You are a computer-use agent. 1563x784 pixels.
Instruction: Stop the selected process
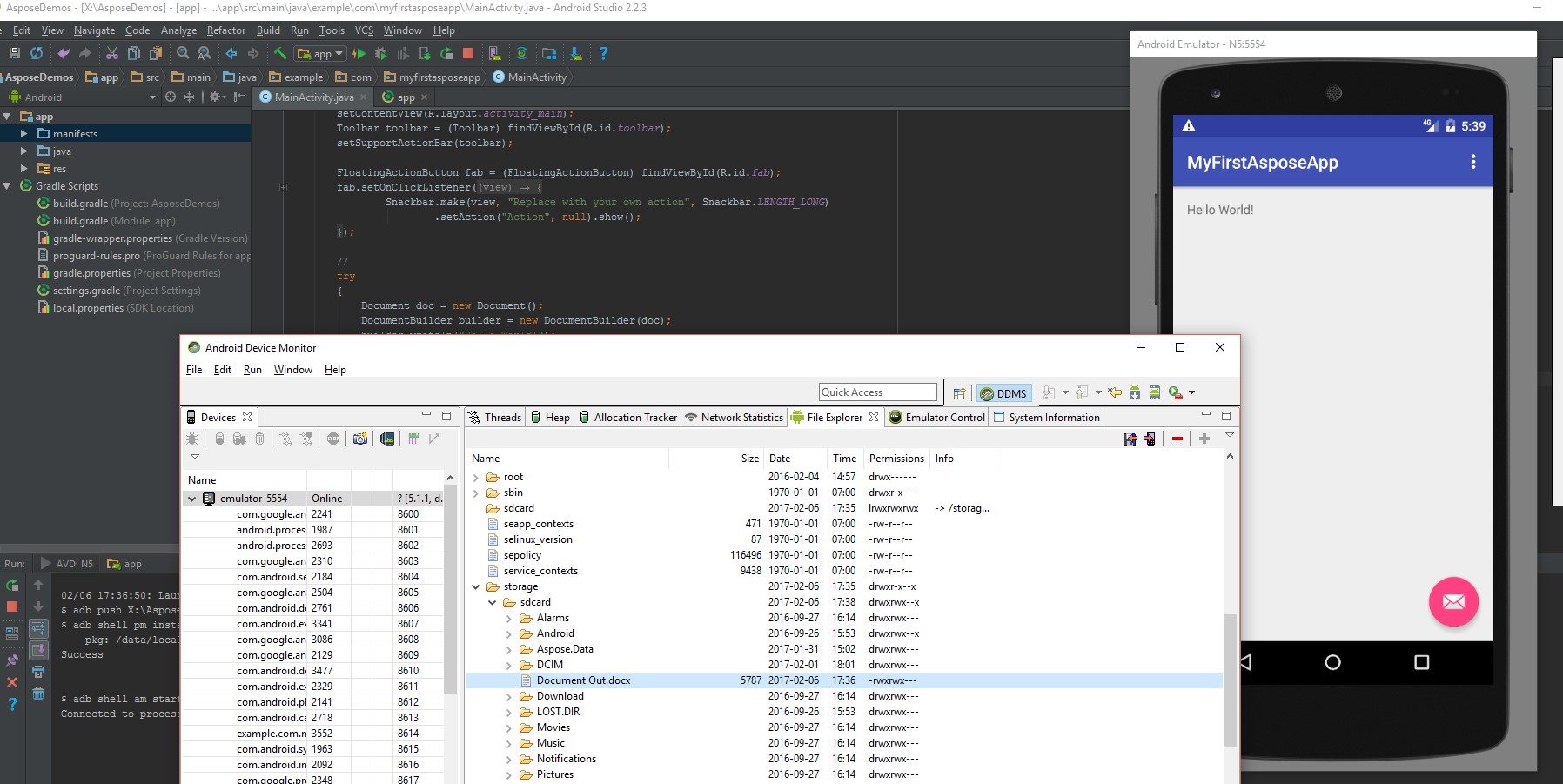(x=332, y=439)
